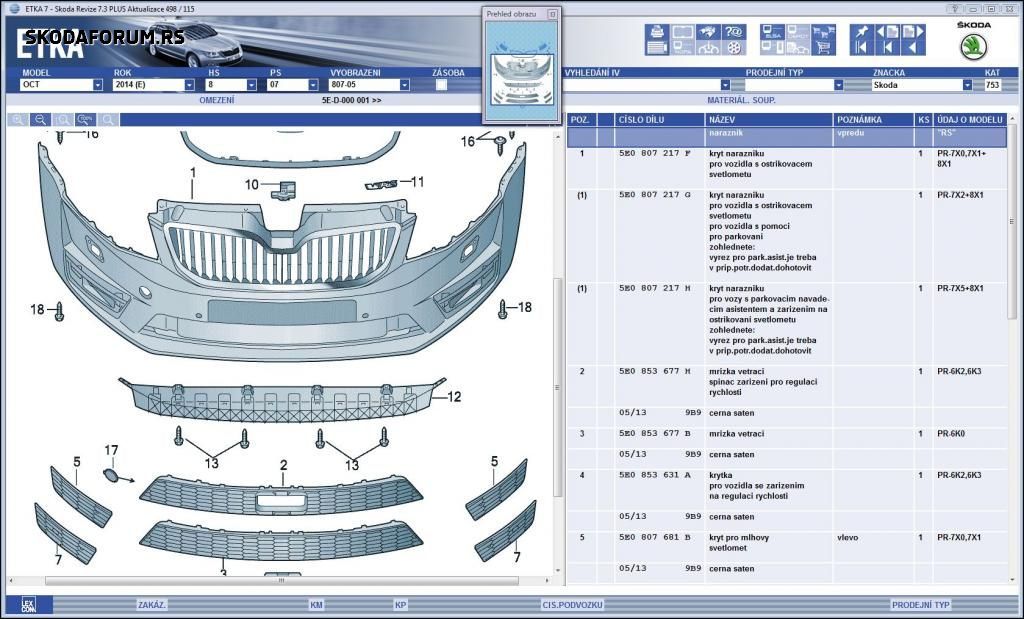
Task: Select part number 5E0 807 217 G
Action: point(654,195)
